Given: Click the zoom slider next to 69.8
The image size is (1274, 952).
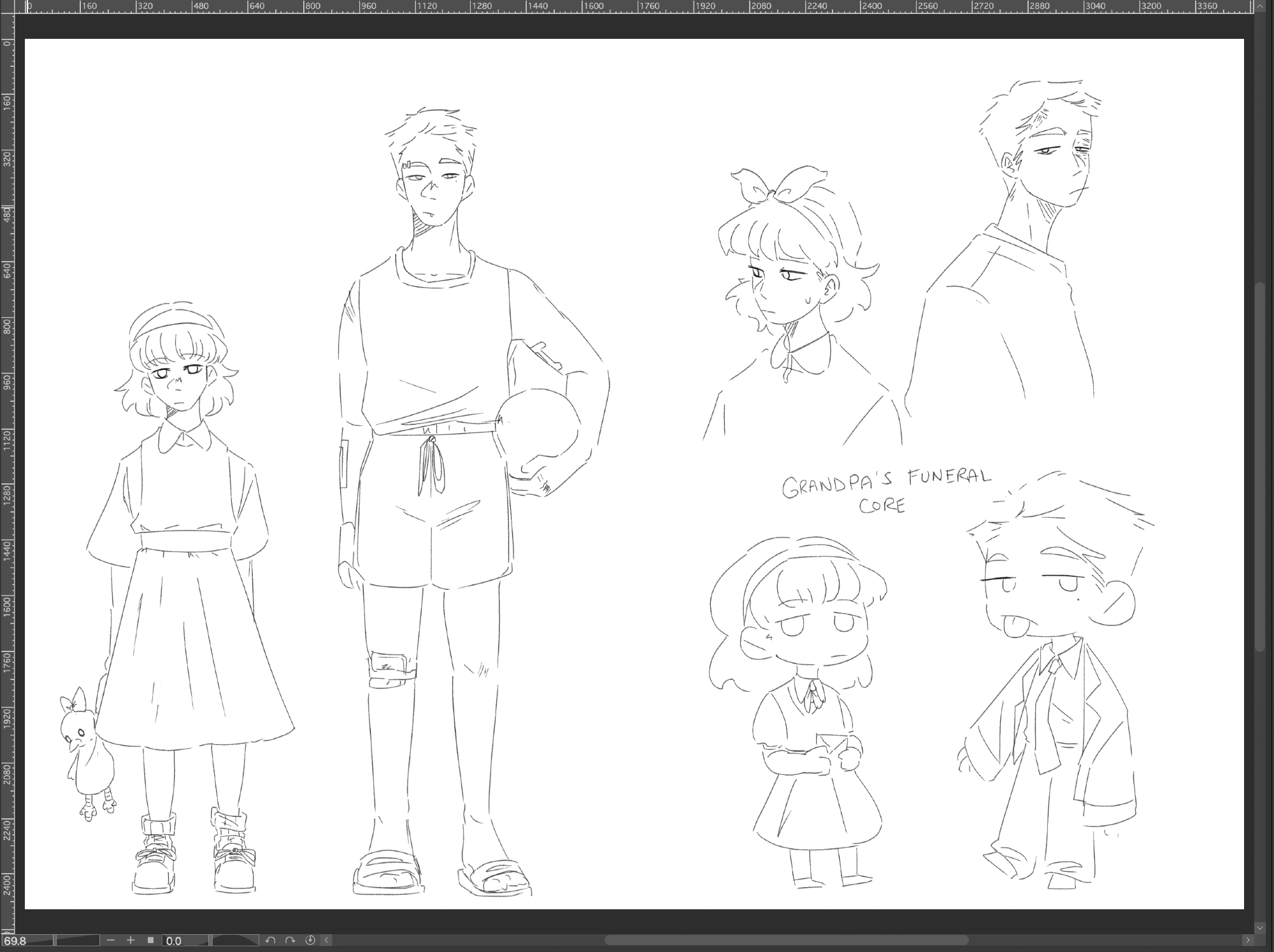Looking at the screenshot, I should tap(76, 940).
